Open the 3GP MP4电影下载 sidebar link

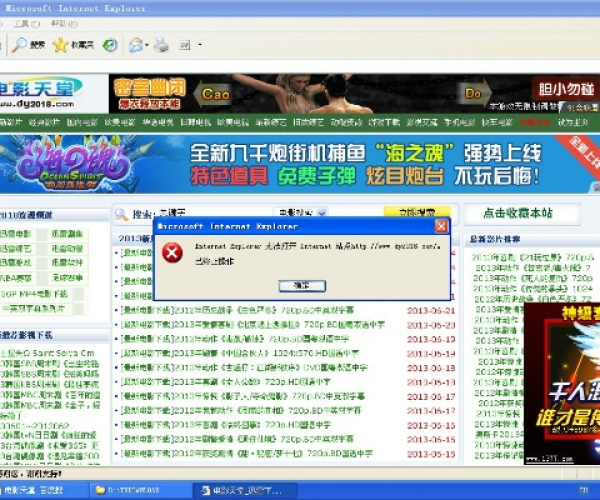[x=34, y=294]
